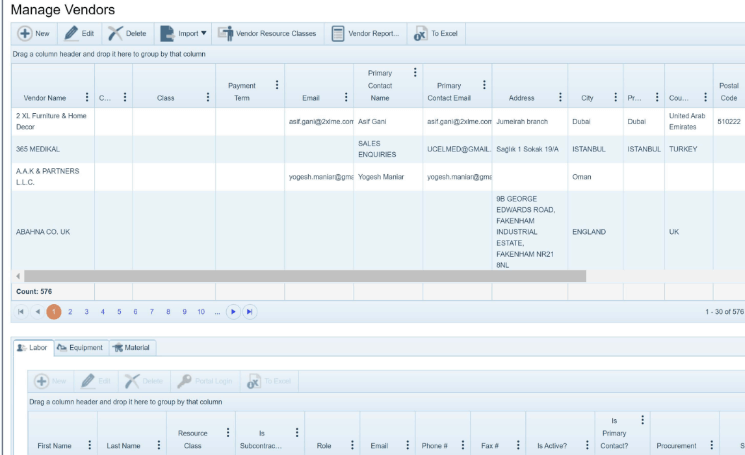Open the Import dropdown menu
This screenshot has width=745, height=455.
tap(185, 33)
